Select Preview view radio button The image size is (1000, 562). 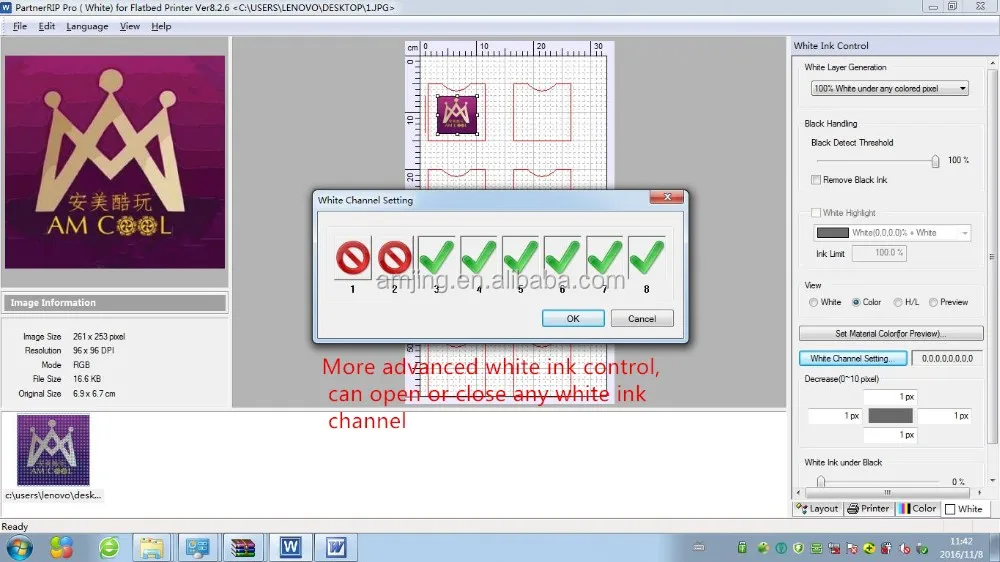(933, 302)
